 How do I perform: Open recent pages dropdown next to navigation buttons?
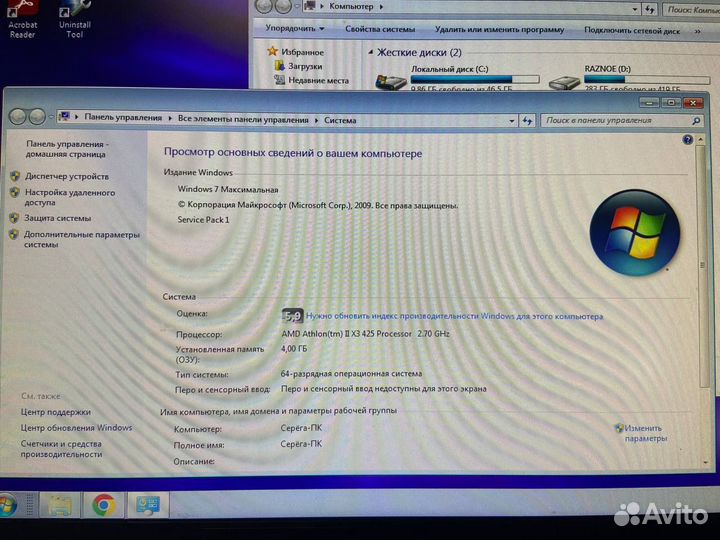click(x=51, y=117)
